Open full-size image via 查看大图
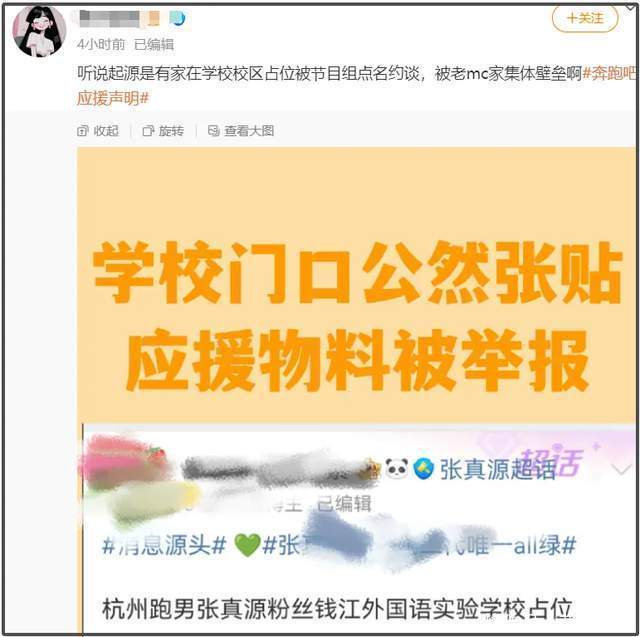The height and width of the screenshot is (637, 640). point(241,131)
